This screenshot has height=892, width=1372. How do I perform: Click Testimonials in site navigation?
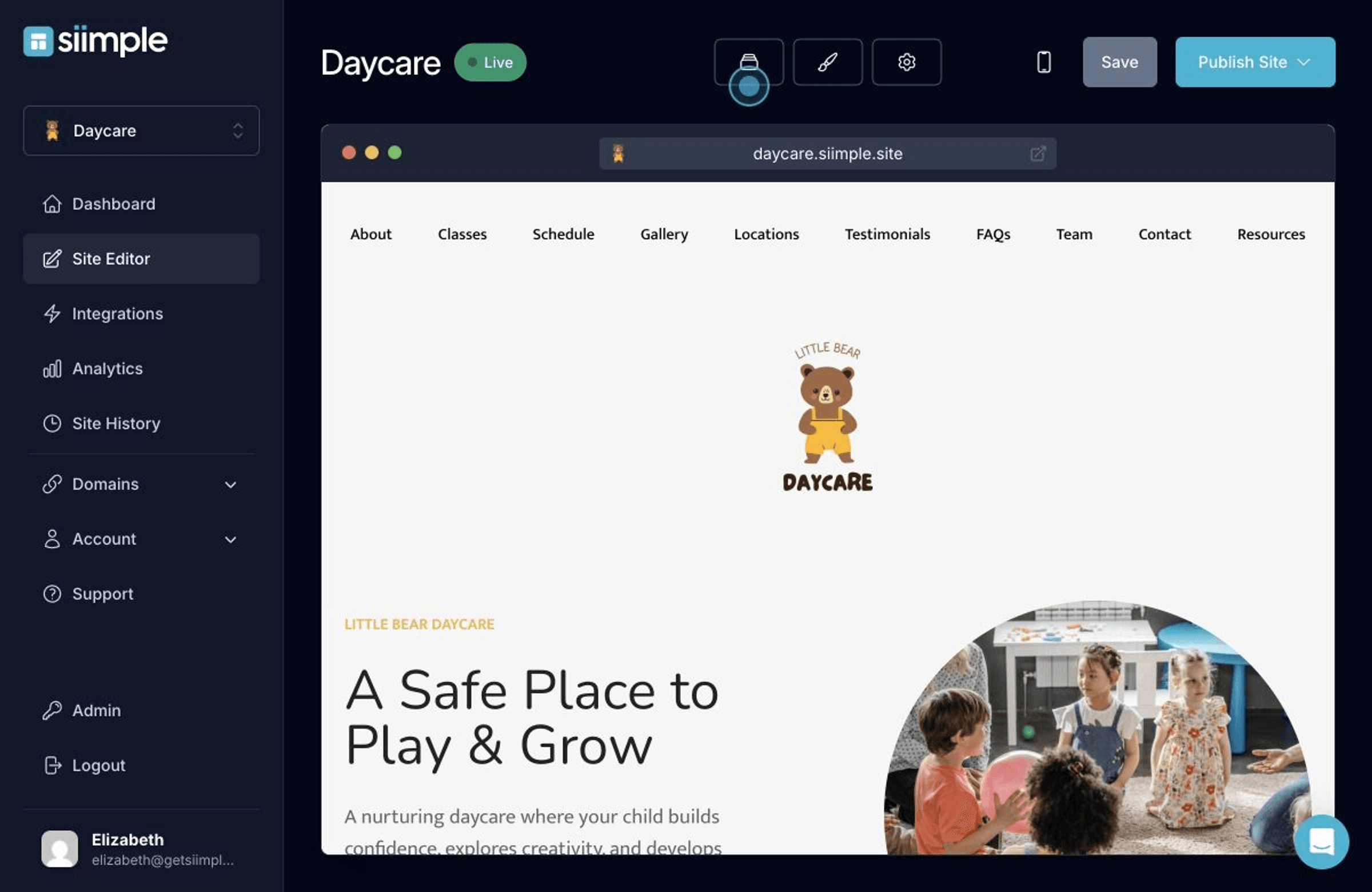887,234
